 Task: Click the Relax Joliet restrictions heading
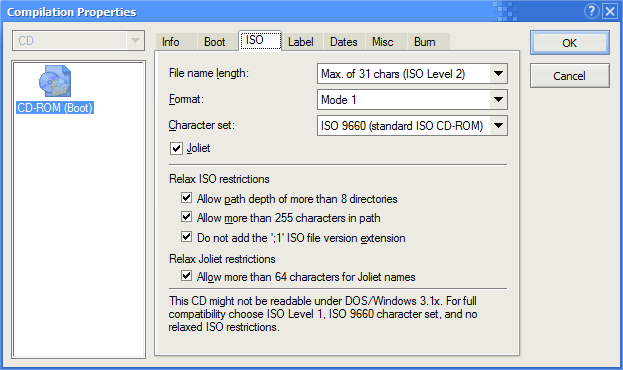tap(222, 259)
